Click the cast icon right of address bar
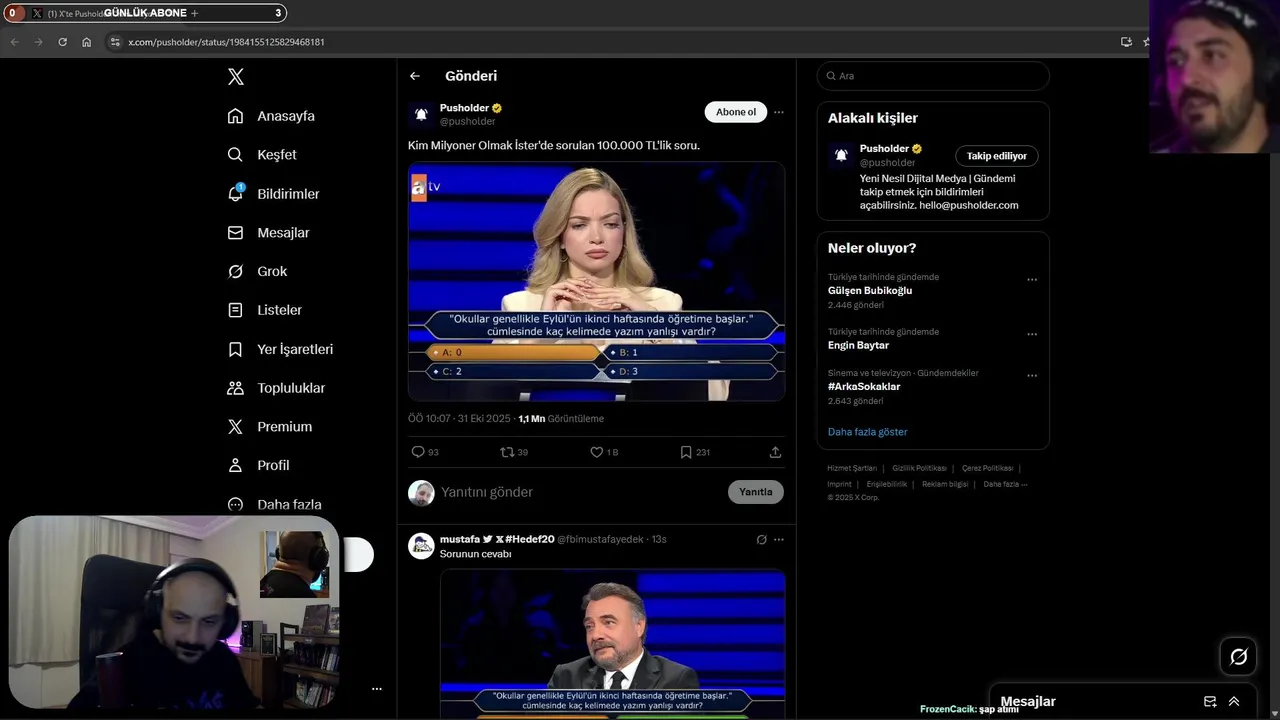Screen dimensions: 1280x720 [x=1126, y=42]
